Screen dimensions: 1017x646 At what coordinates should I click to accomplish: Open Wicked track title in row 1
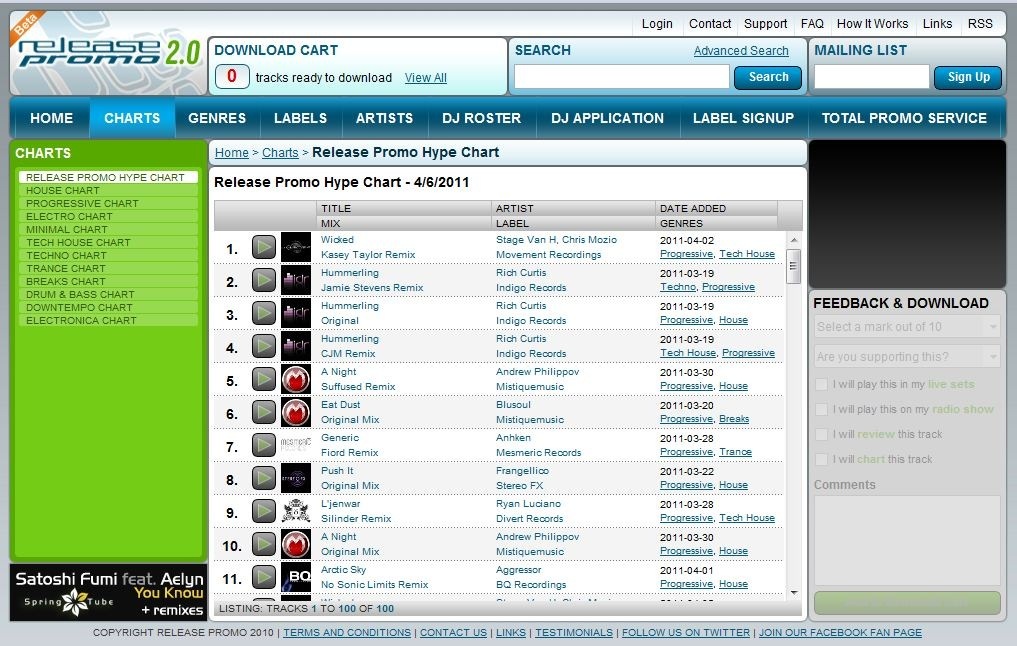[x=337, y=240]
